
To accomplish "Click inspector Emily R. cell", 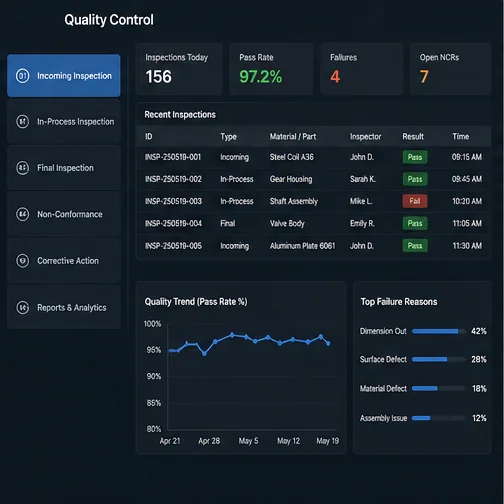I will 362,223.
